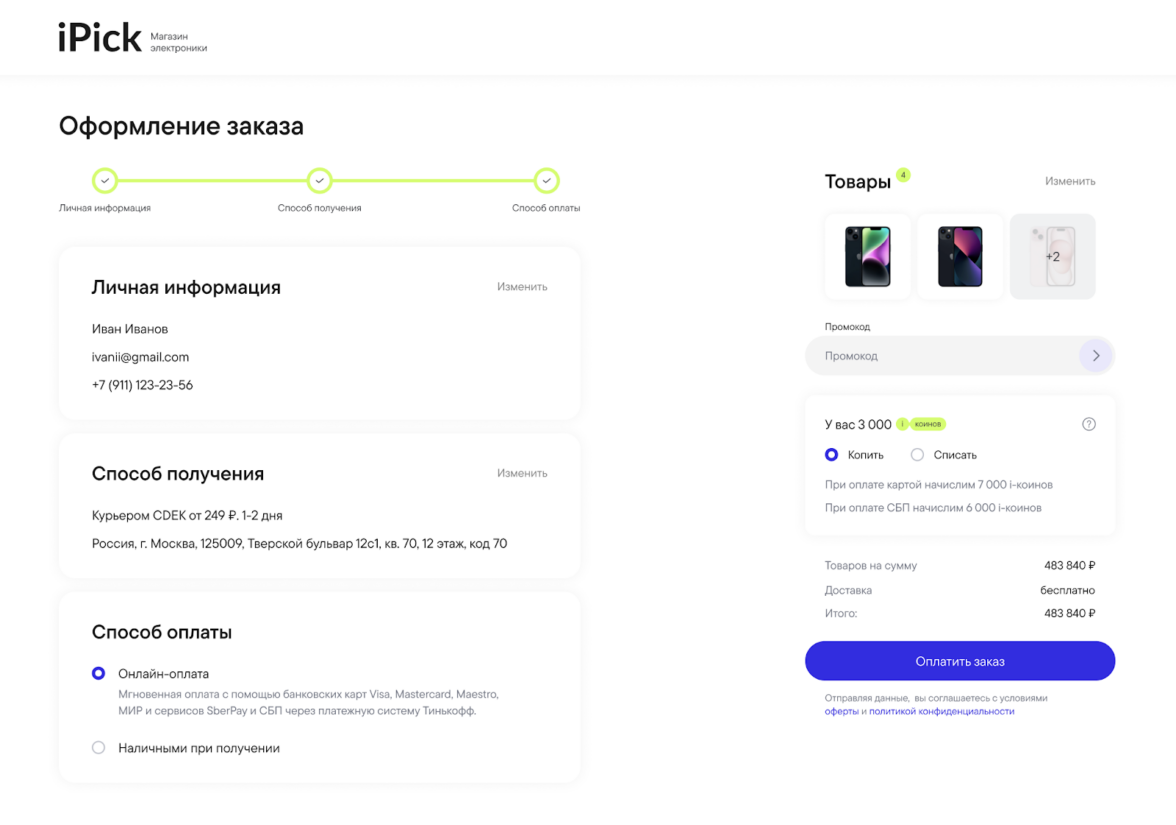Select the Списать radio option
1176x825 pixels.
tap(917, 455)
